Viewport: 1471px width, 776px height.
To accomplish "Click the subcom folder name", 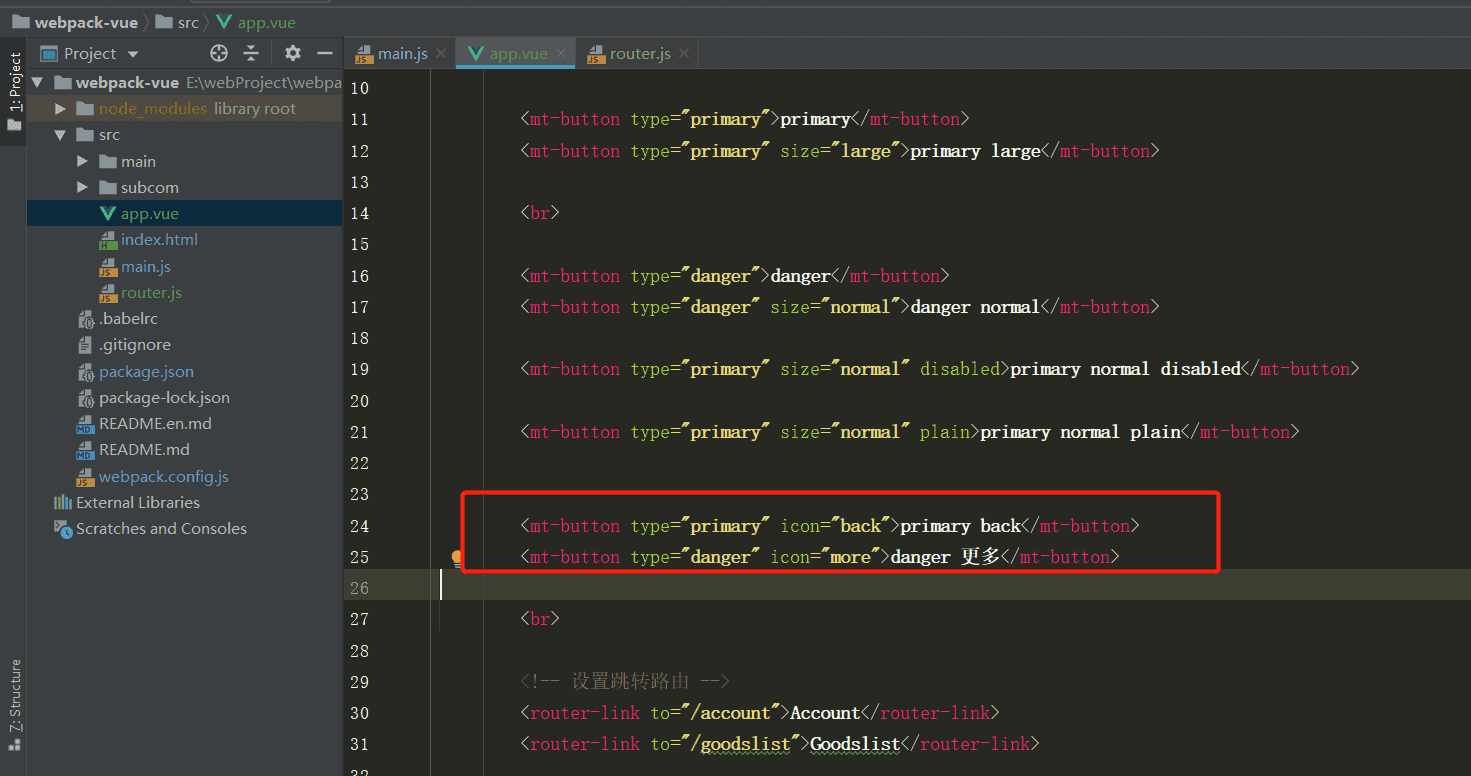I will [150, 187].
